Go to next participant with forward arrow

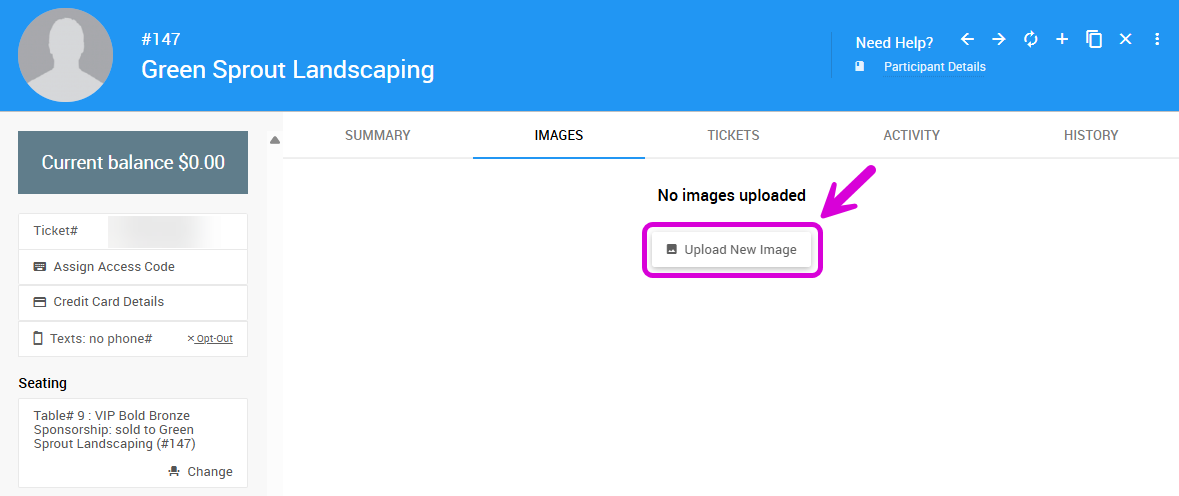[998, 39]
